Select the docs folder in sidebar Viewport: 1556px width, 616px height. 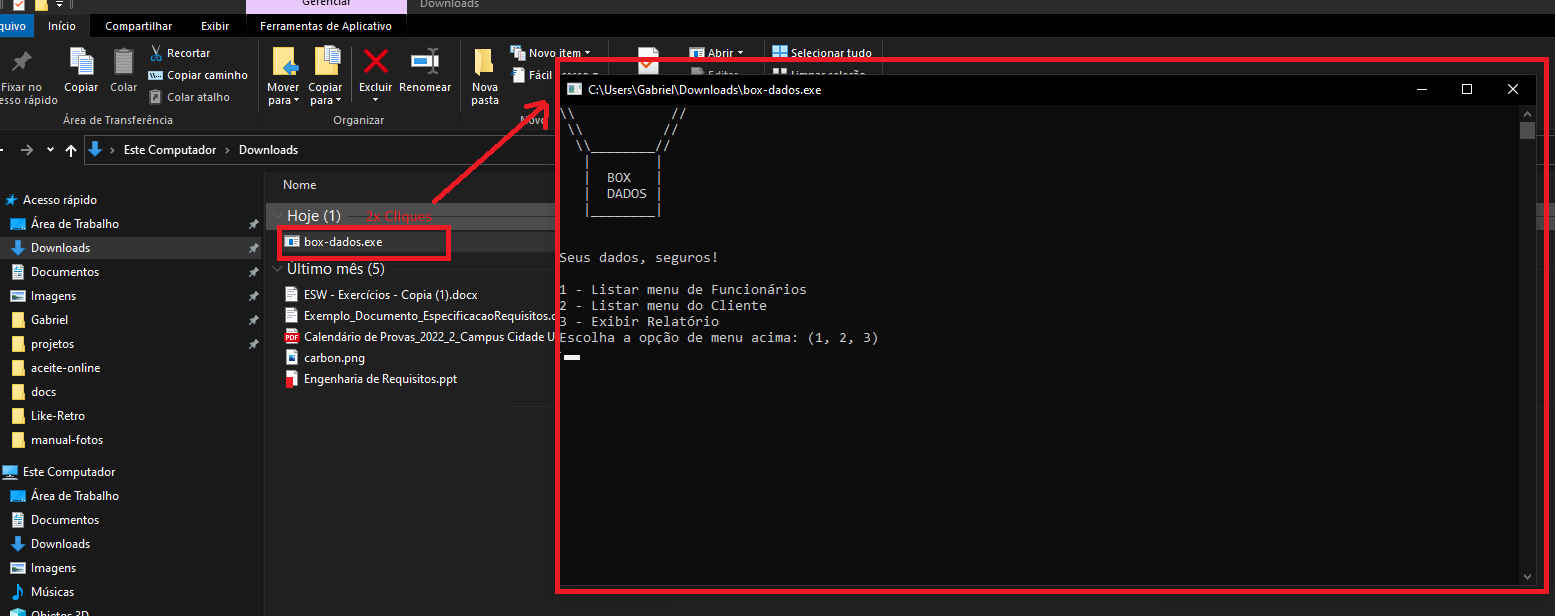pyautogui.click(x=34, y=392)
